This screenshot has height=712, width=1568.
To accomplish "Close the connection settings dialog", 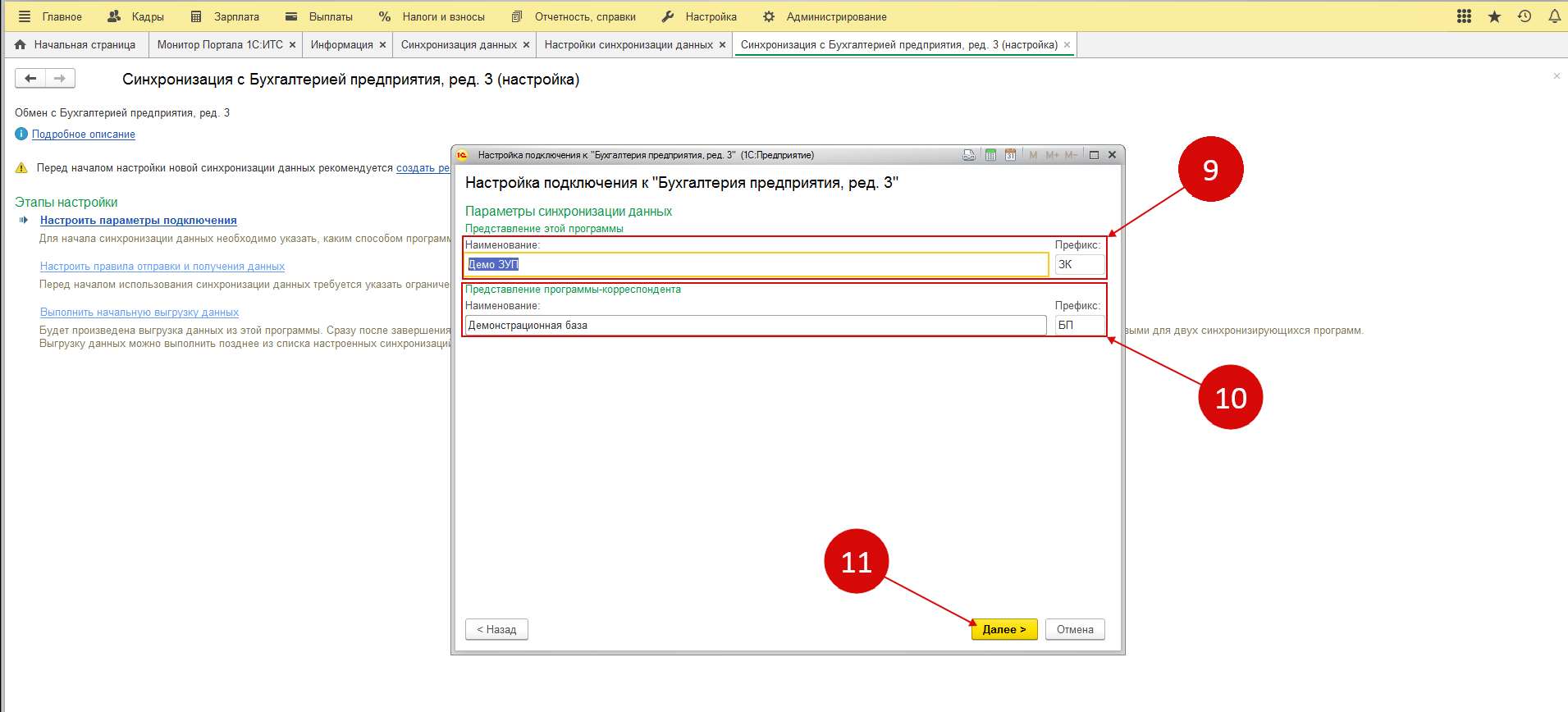I will (x=1113, y=155).
